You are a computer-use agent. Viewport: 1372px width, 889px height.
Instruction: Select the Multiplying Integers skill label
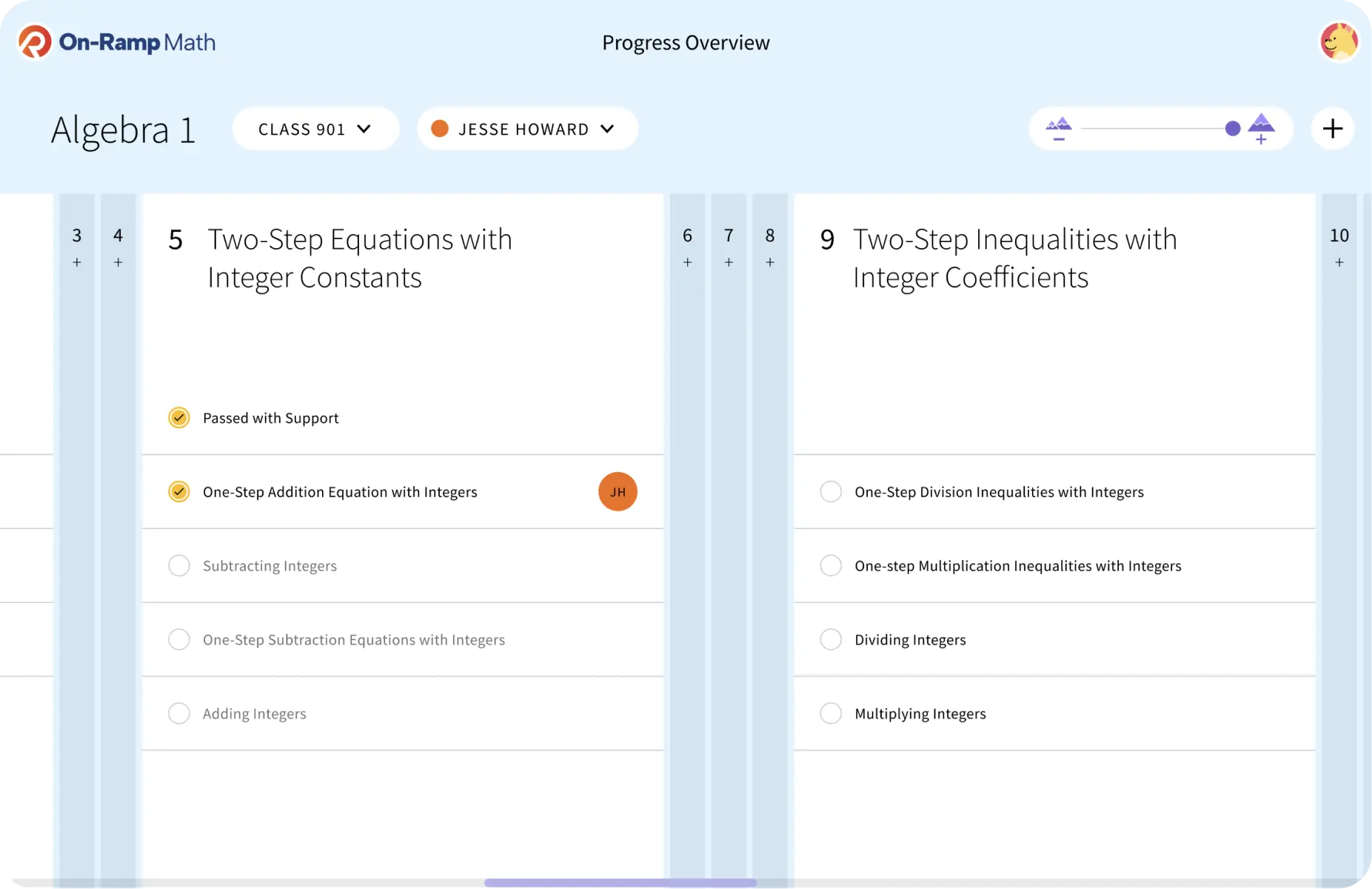tap(920, 713)
